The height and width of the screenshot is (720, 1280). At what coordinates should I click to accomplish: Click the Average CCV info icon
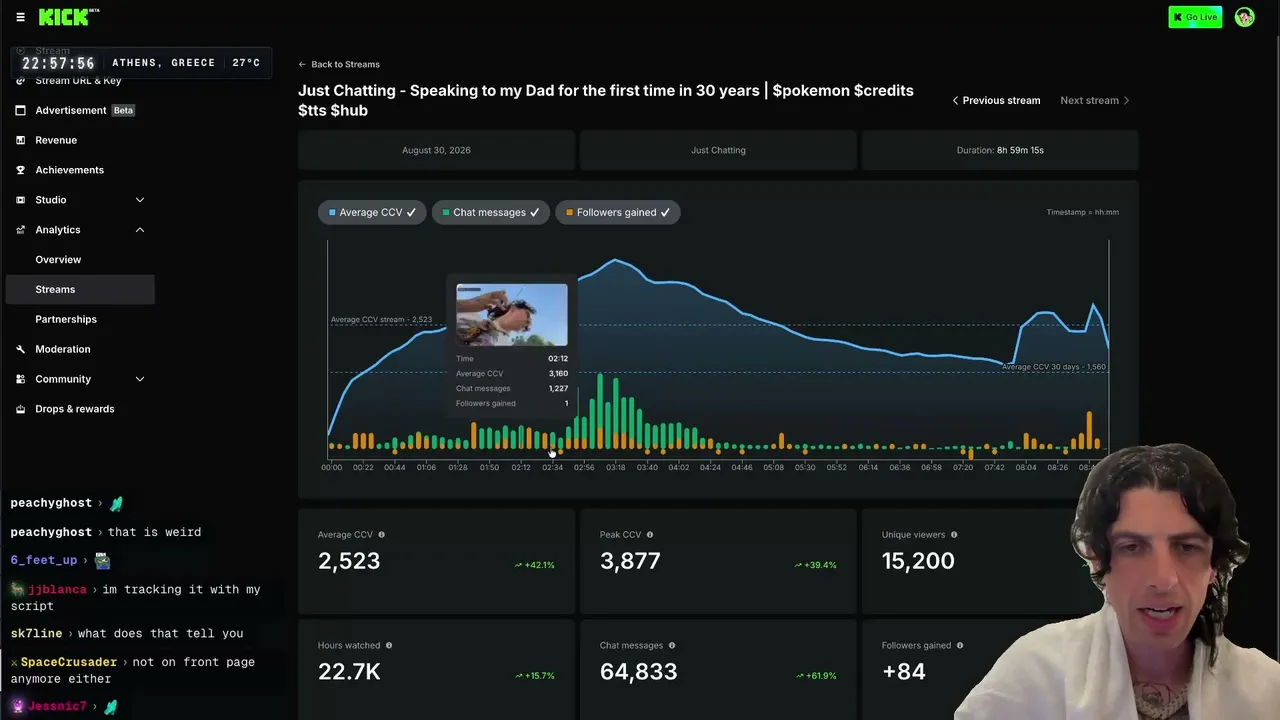381,535
